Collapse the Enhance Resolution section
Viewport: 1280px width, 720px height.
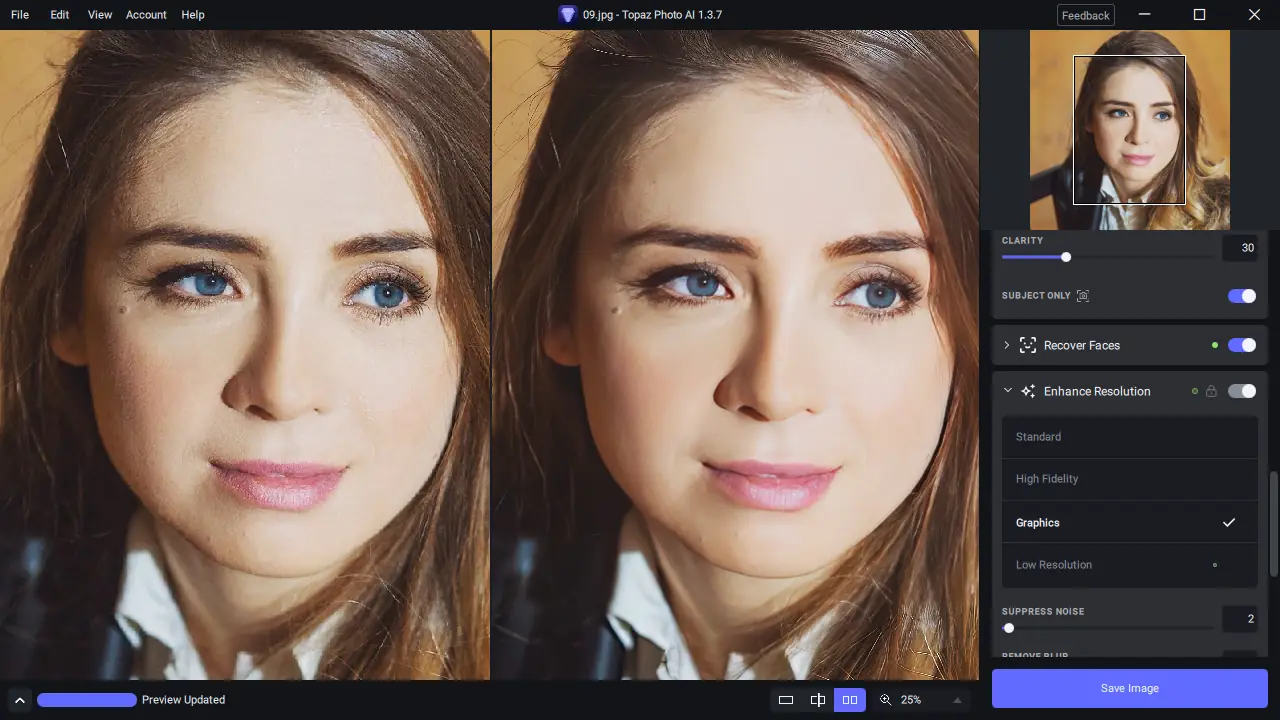(x=1007, y=391)
